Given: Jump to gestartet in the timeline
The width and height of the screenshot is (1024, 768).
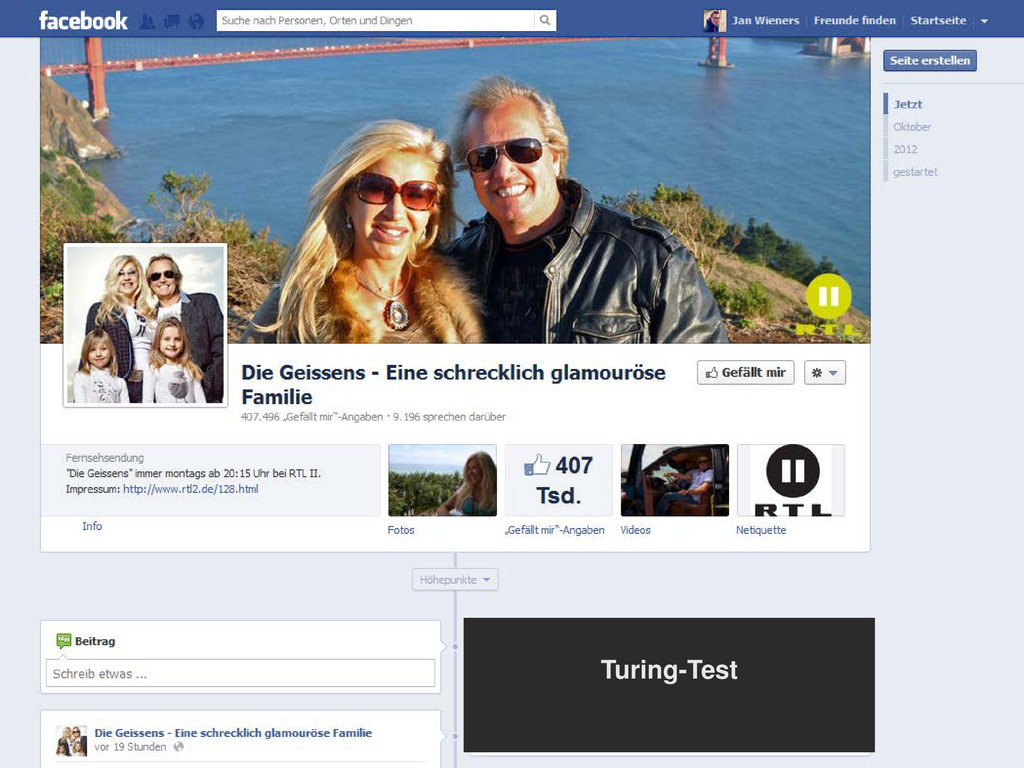Looking at the screenshot, I should 915,172.
